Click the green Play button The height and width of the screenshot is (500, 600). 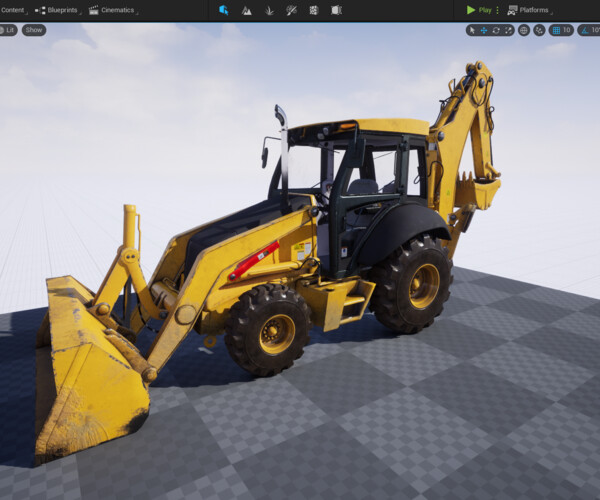[479, 10]
